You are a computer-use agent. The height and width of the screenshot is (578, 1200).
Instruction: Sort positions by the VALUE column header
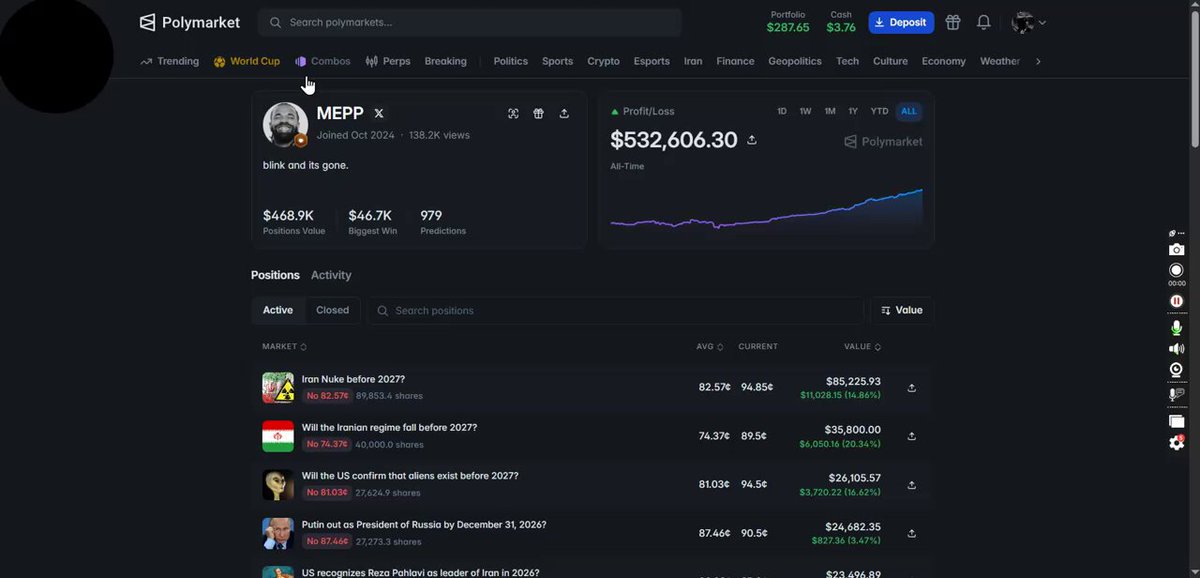point(862,347)
